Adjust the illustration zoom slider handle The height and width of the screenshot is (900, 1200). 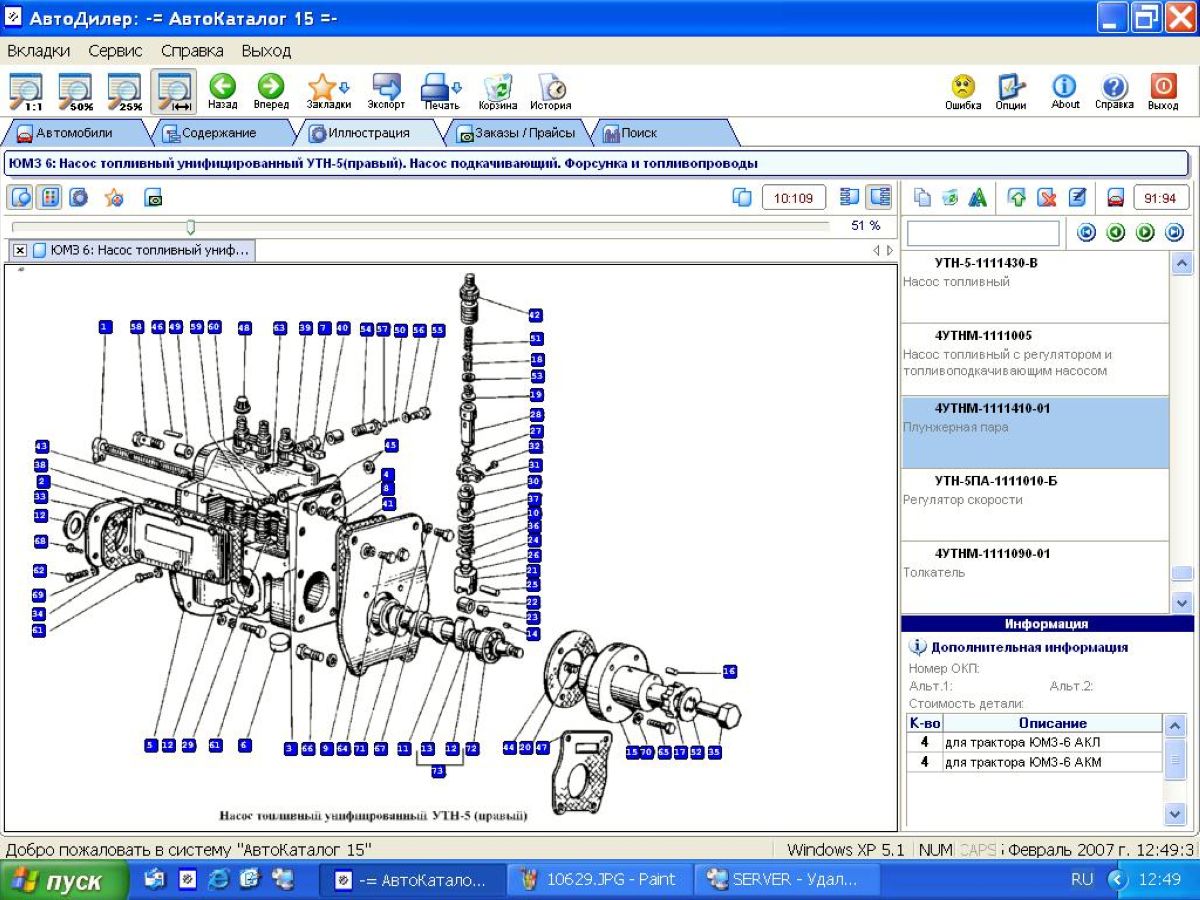(x=191, y=227)
